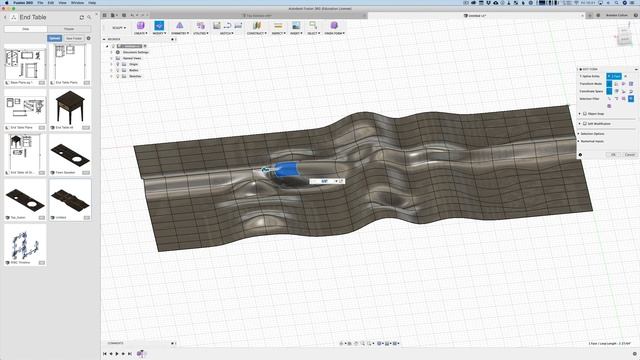Image resolution: width=640 pixels, height=360 pixels.
Task: Click the data panel grid icon
Action: click(105, 16)
